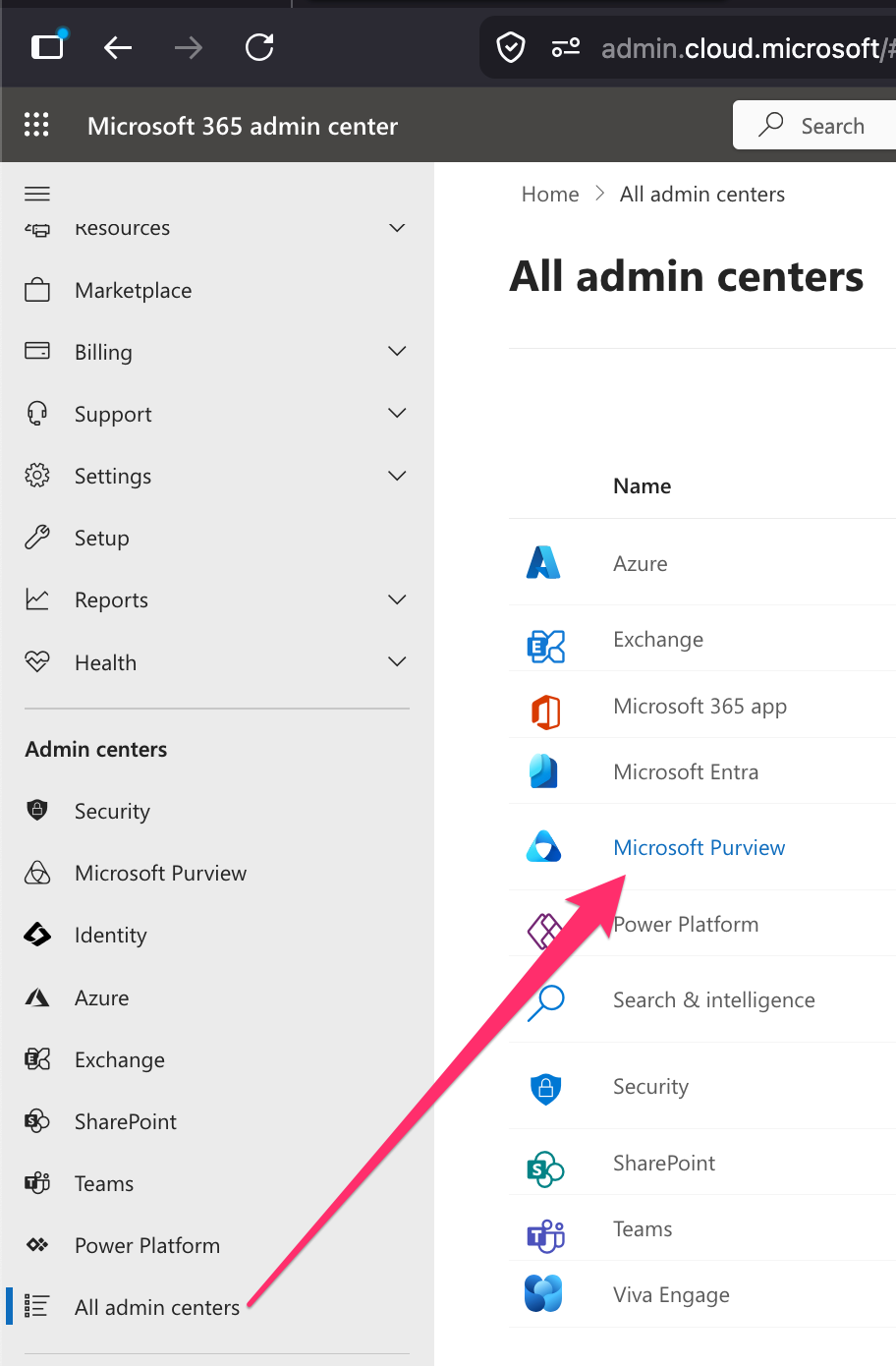Reload the current page
896x1366 pixels.
coord(259,47)
